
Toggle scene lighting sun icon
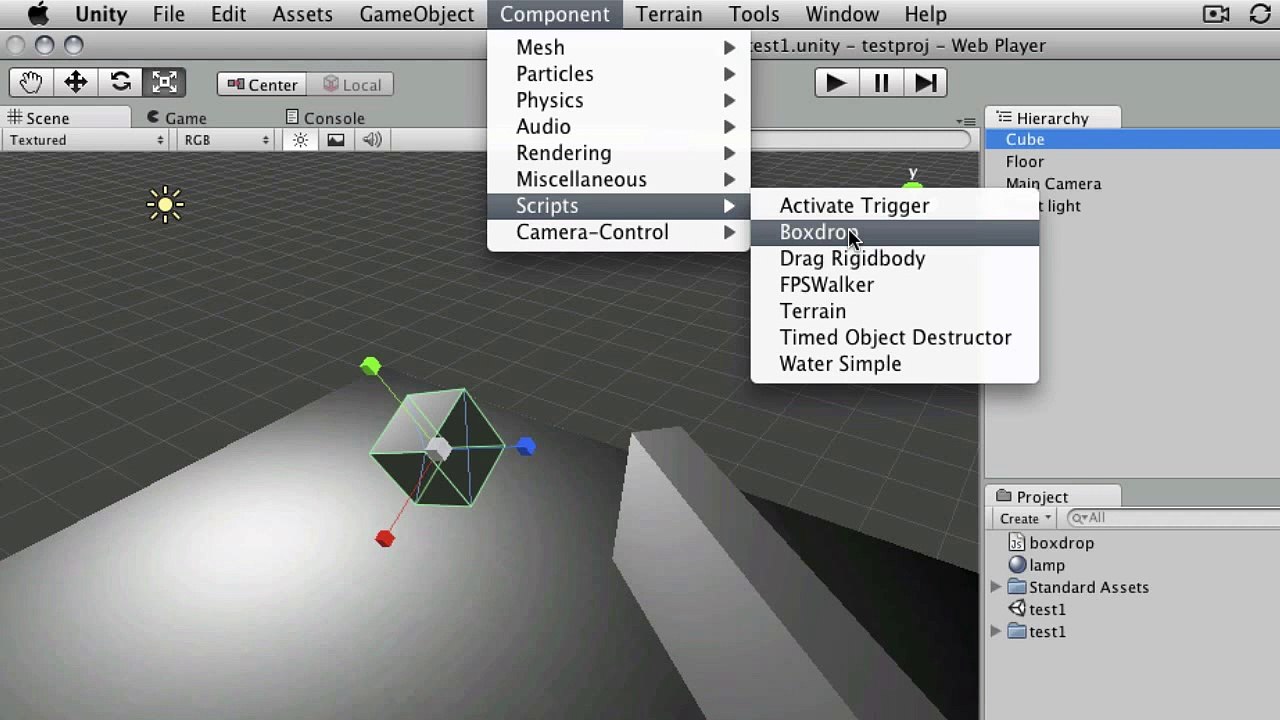pyautogui.click(x=300, y=140)
